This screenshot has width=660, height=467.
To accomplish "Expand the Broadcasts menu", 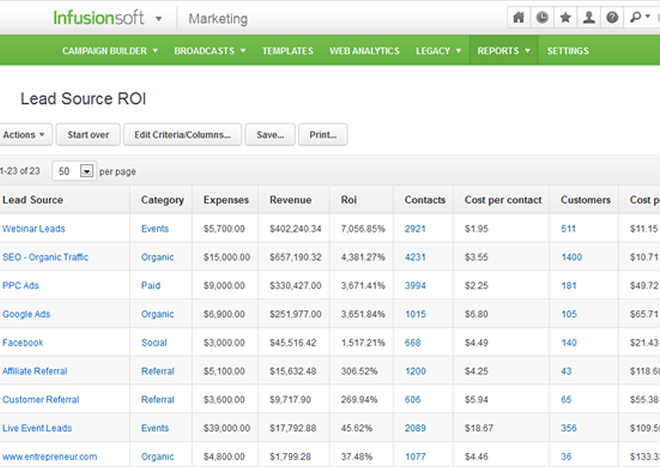I will click(x=210, y=51).
